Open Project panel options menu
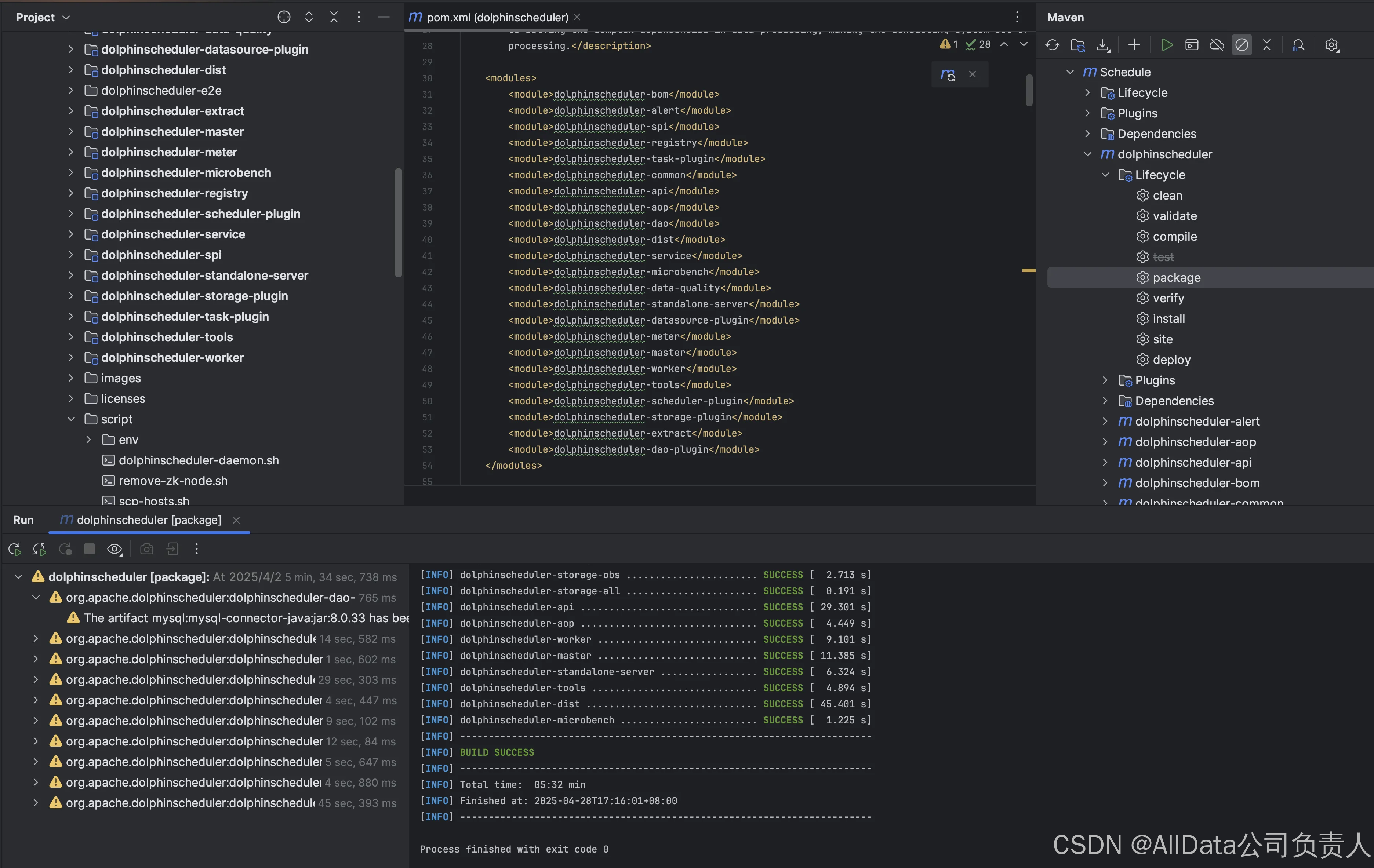 pyautogui.click(x=359, y=17)
